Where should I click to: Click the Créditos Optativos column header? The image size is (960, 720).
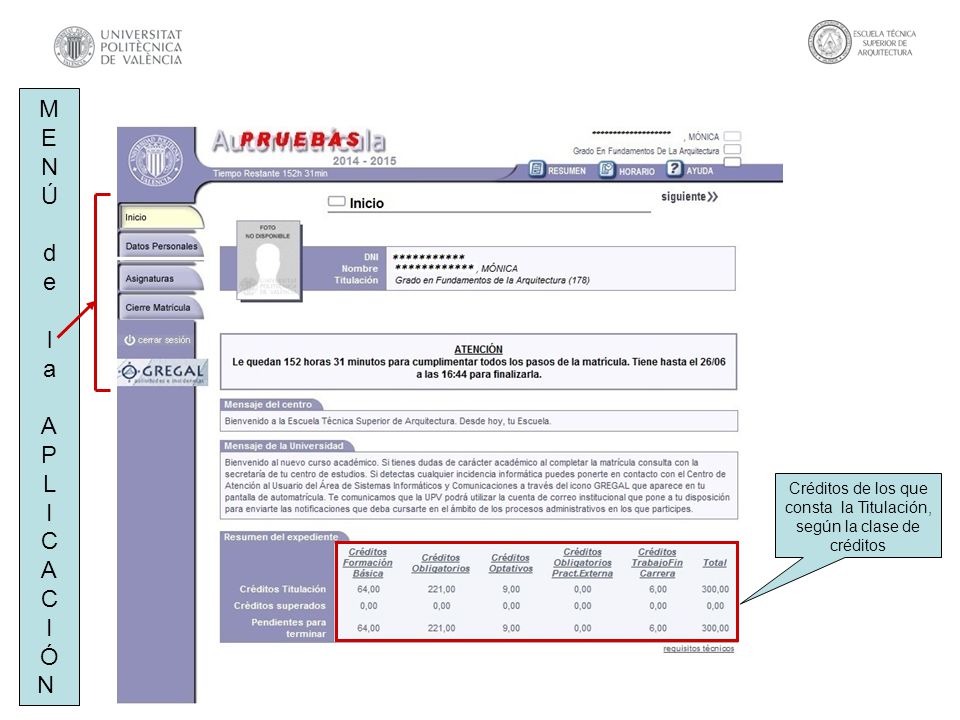pyautogui.click(x=511, y=563)
